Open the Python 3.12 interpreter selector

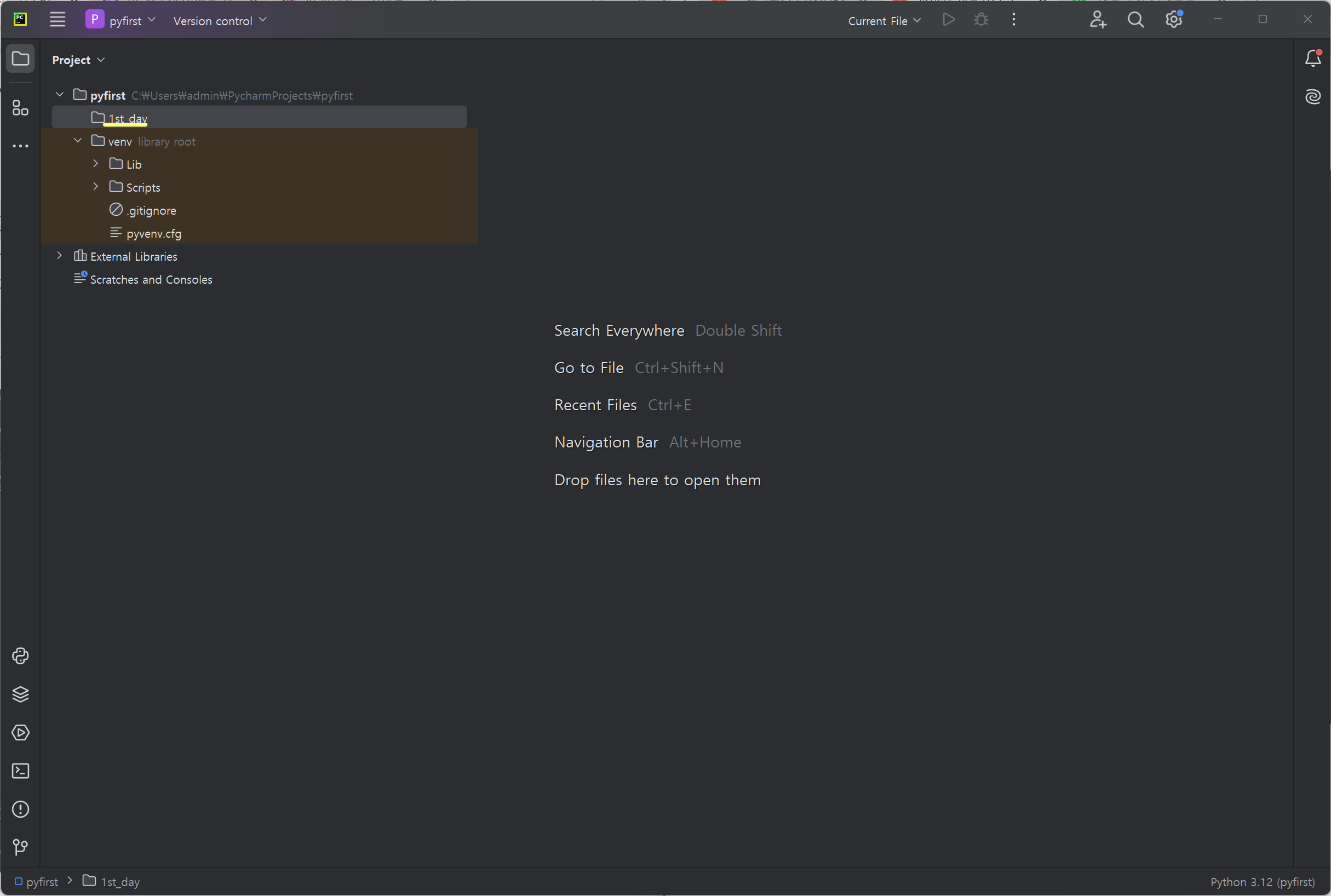click(1262, 882)
